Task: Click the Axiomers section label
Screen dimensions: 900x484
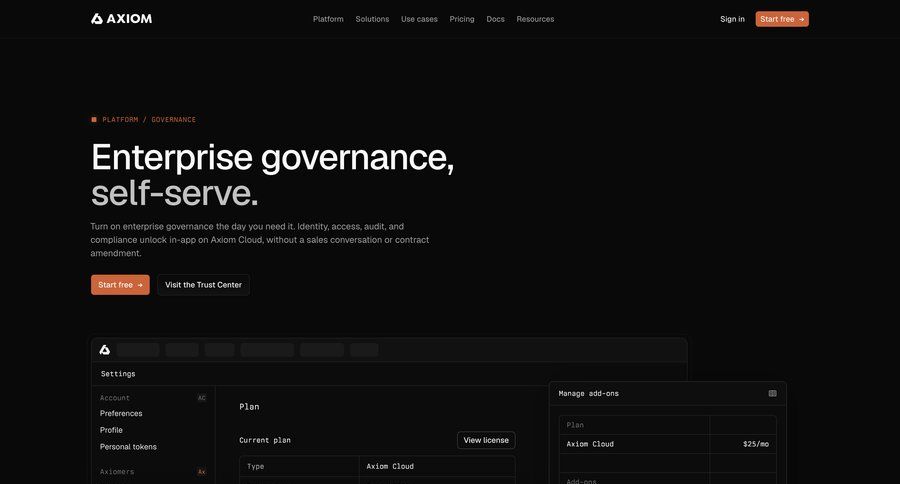Action: click(117, 472)
